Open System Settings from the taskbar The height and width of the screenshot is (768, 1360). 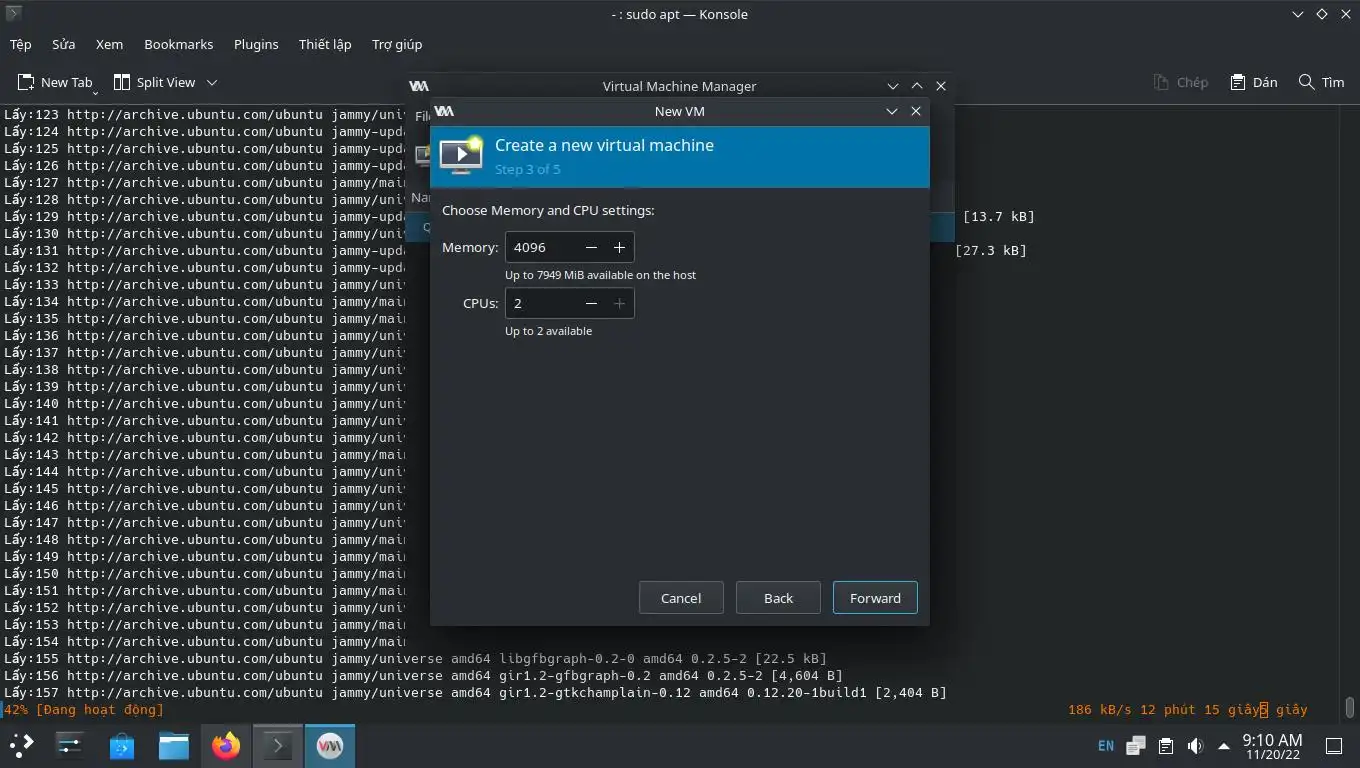[69, 745]
